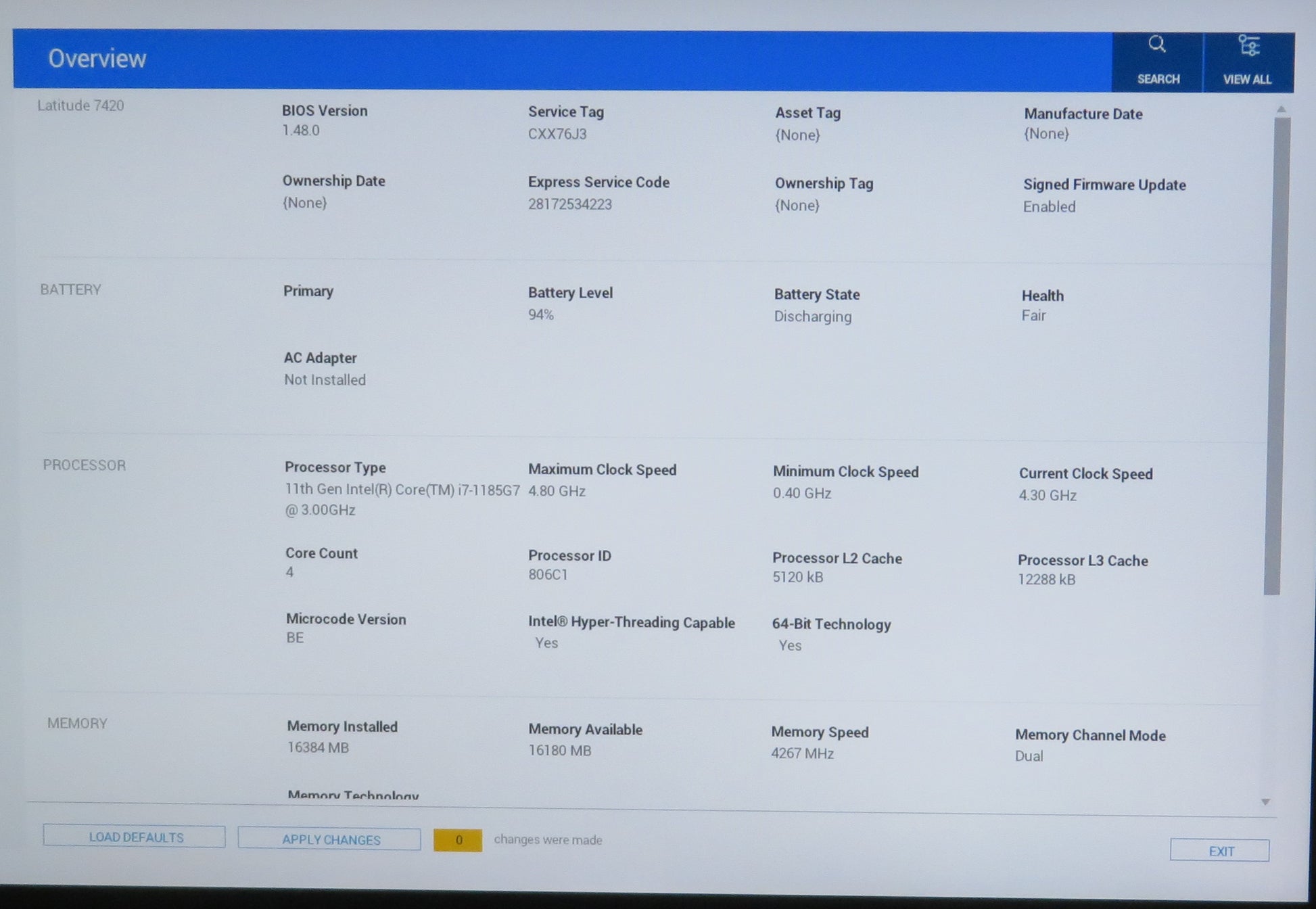This screenshot has height=909, width=1316.
Task: Click the Latitude 7420 model label
Action: coord(80,106)
